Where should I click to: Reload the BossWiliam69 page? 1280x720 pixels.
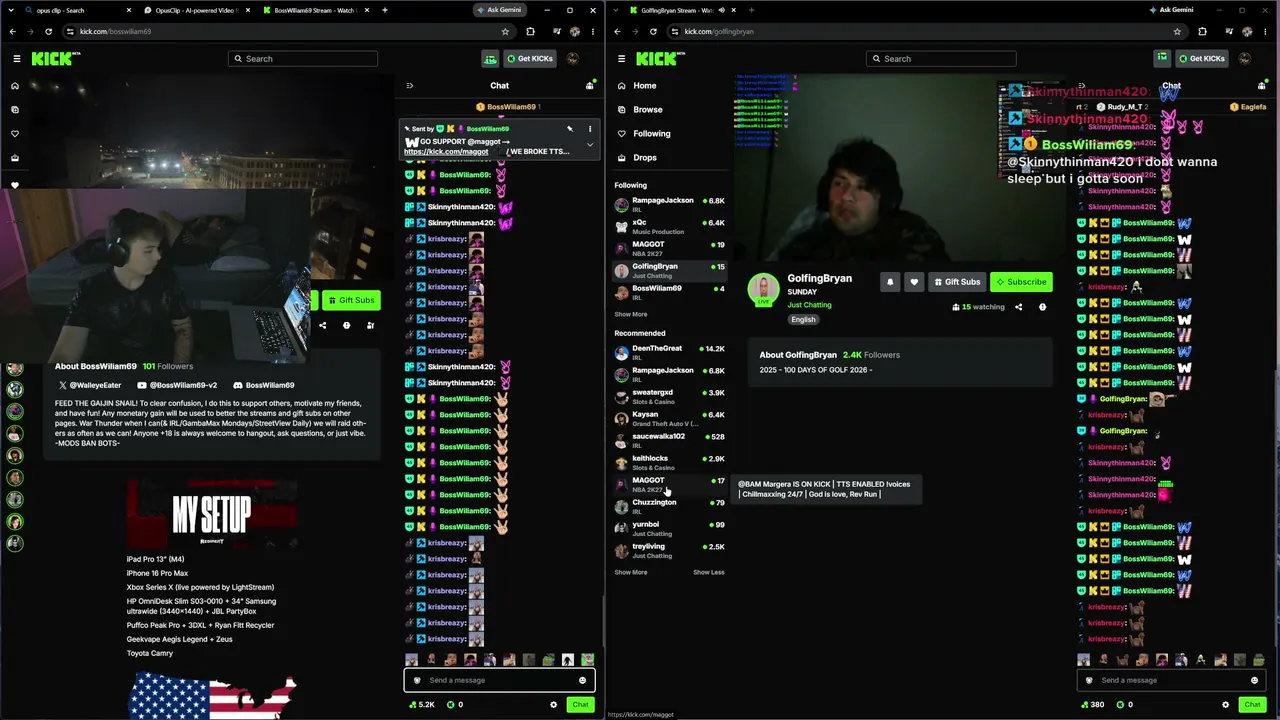pyautogui.click(x=48, y=31)
